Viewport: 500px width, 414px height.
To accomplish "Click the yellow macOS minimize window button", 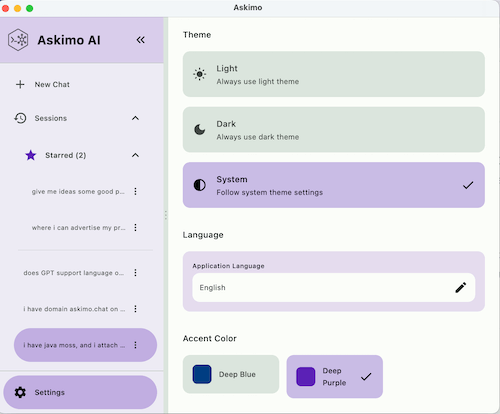I will tap(17, 8).
